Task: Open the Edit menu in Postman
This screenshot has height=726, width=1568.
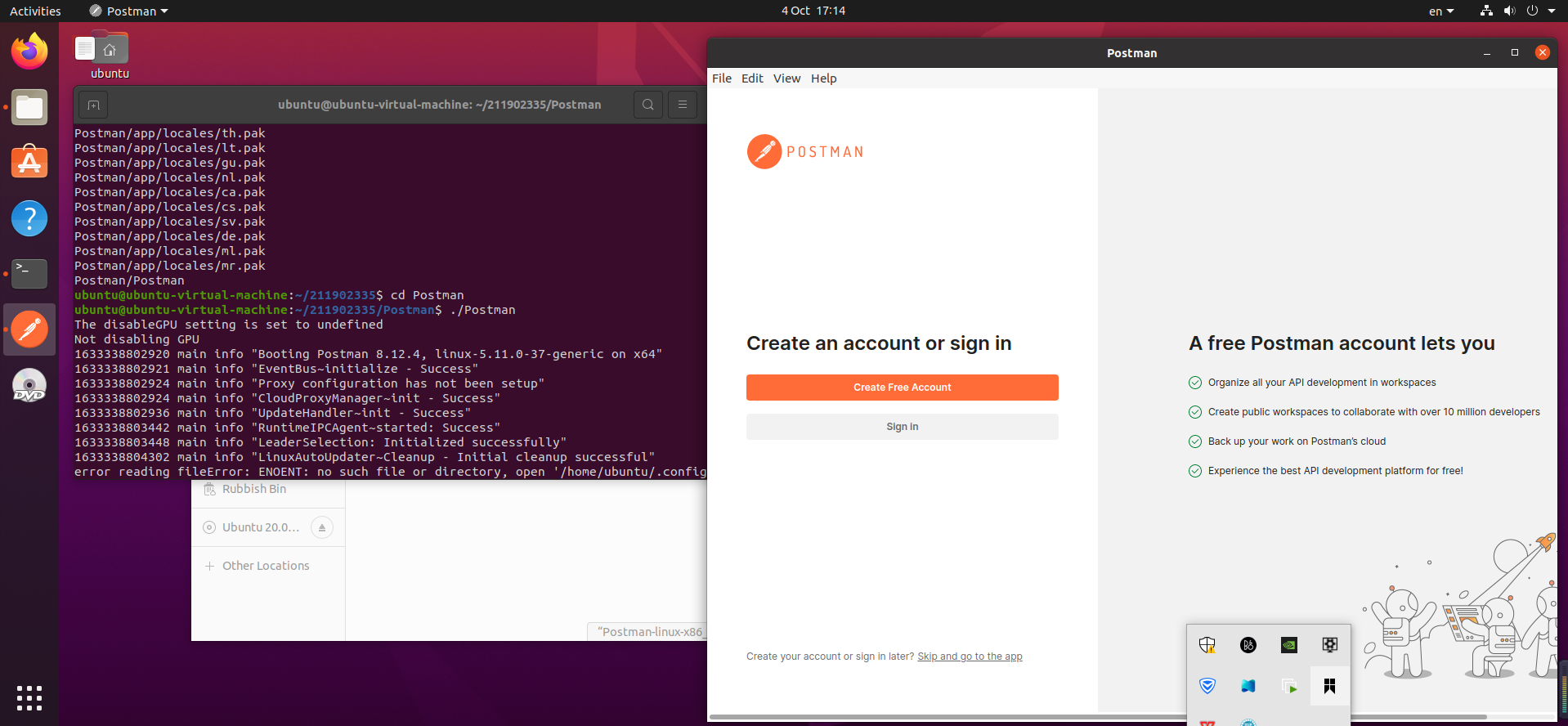Action: [752, 78]
